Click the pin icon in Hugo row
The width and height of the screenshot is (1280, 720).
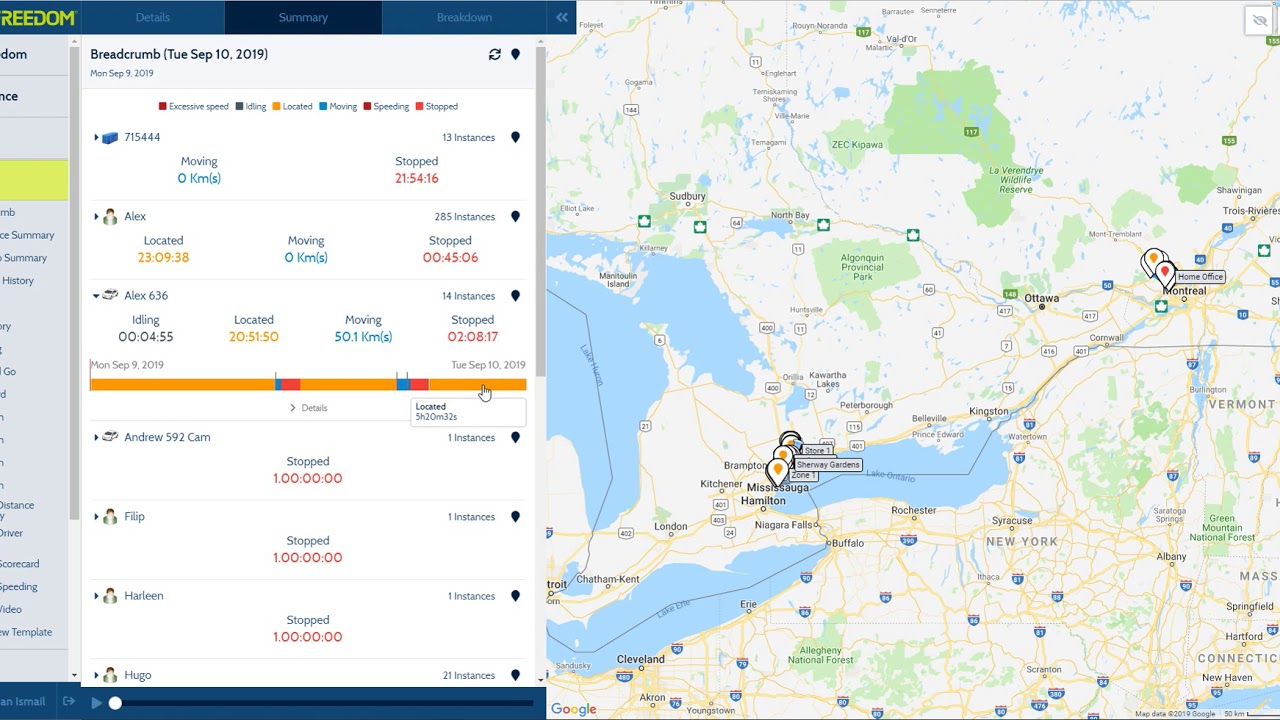pos(515,675)
